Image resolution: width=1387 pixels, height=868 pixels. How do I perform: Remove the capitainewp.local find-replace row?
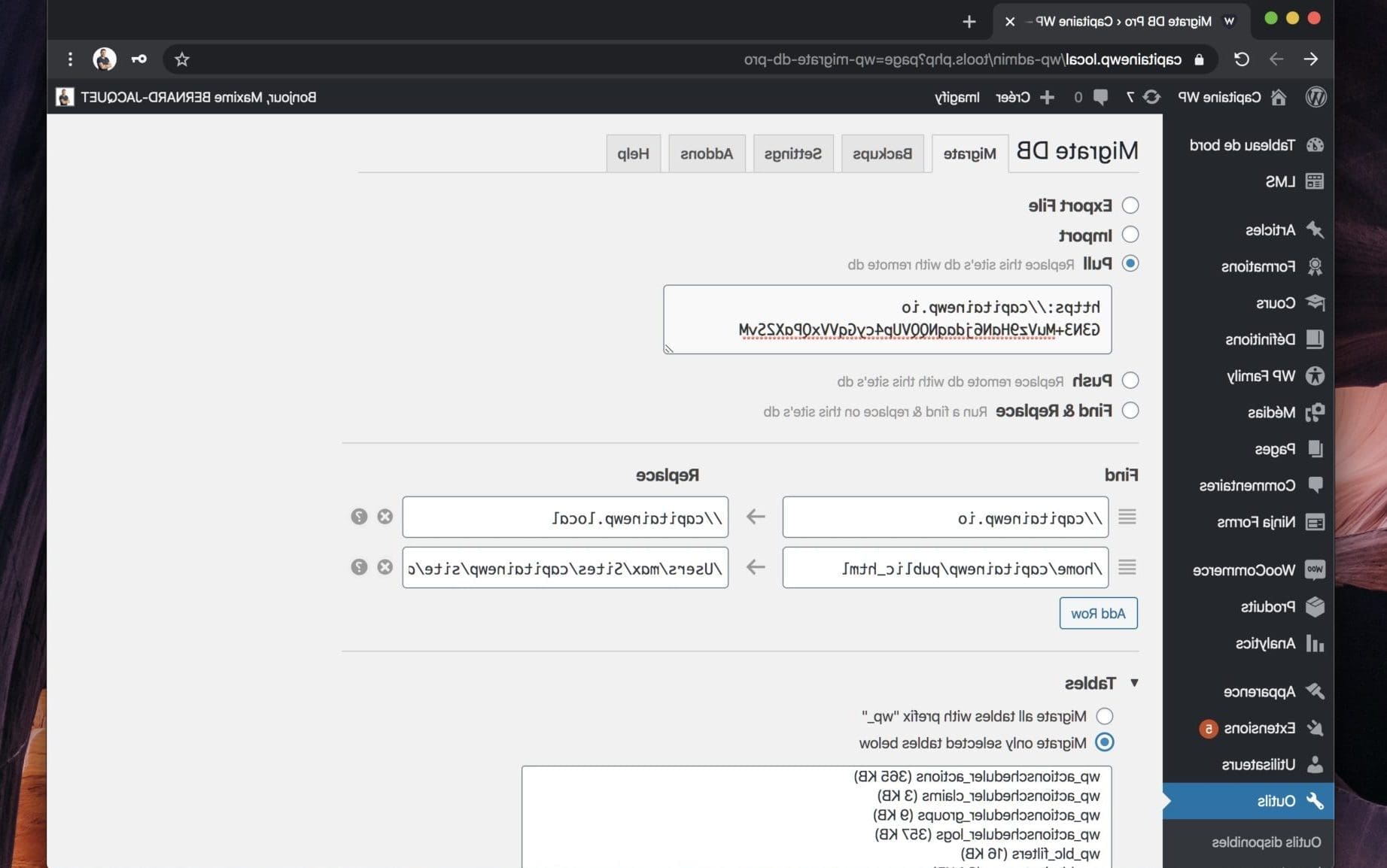385,517
